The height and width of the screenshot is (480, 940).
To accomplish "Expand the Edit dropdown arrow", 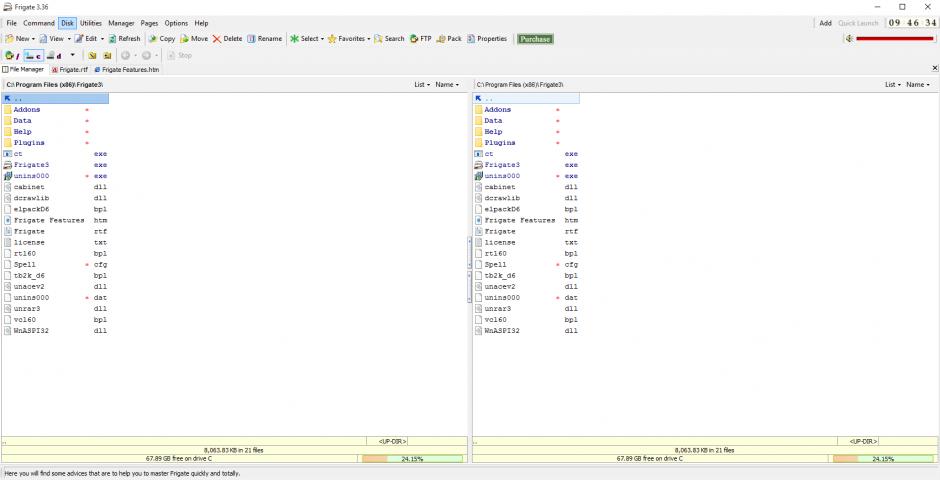I will (102, 39).
